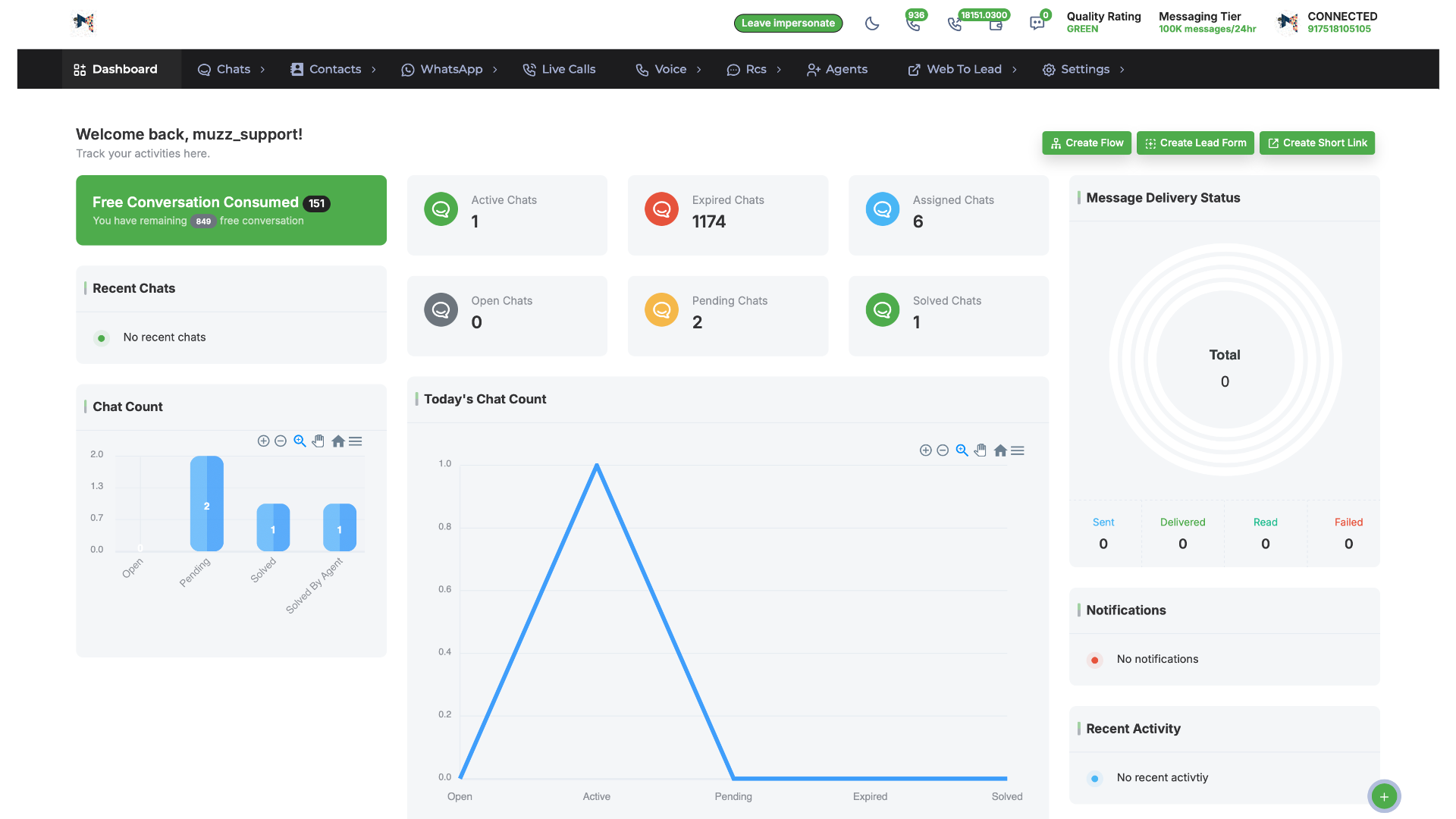Zoom out on Today's Chat Count chart
This screenshot has height=819, width=1456.
click(x=943, y=450)
